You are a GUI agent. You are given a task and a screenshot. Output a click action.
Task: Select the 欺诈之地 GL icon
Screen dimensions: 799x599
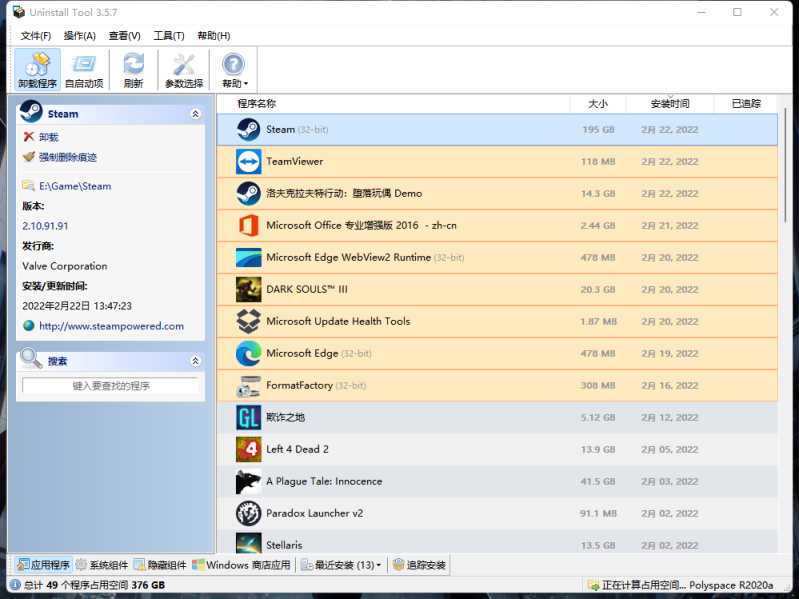pos(249,418)
